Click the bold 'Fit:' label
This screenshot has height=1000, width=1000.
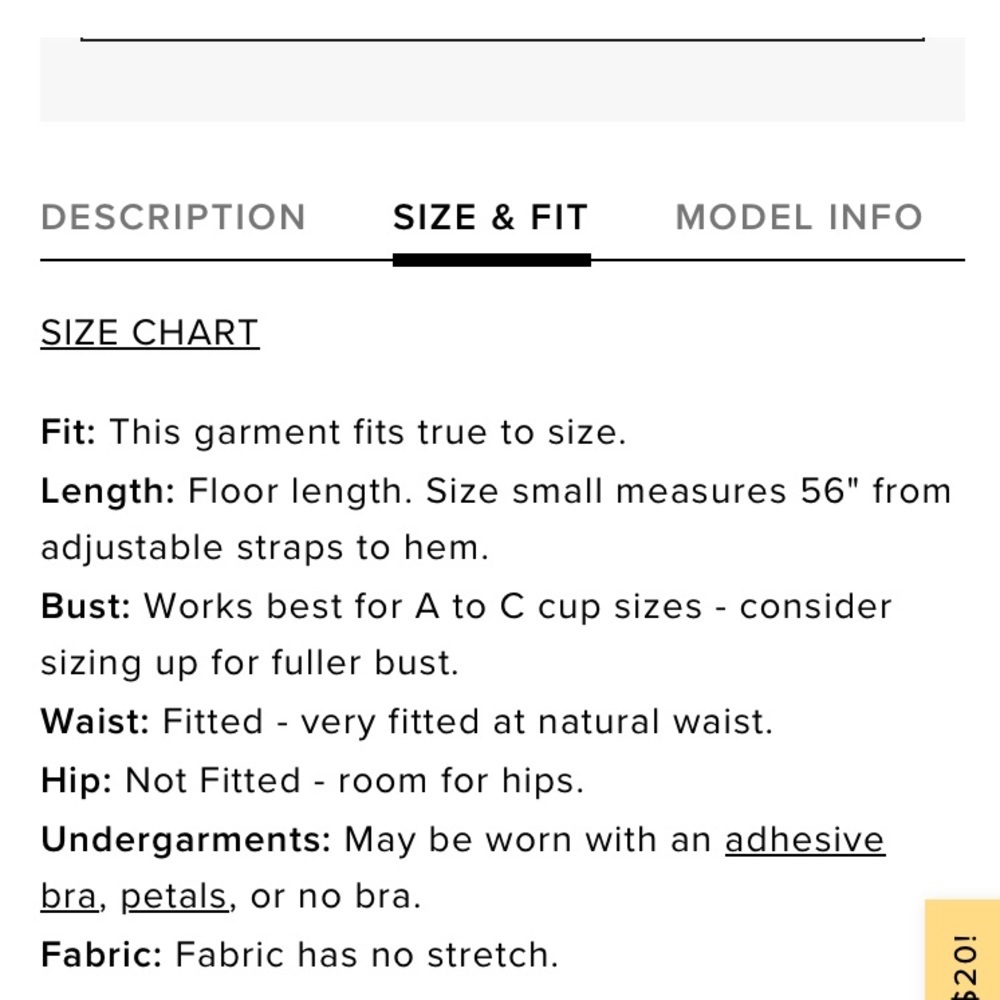click(x=68, y=432)
